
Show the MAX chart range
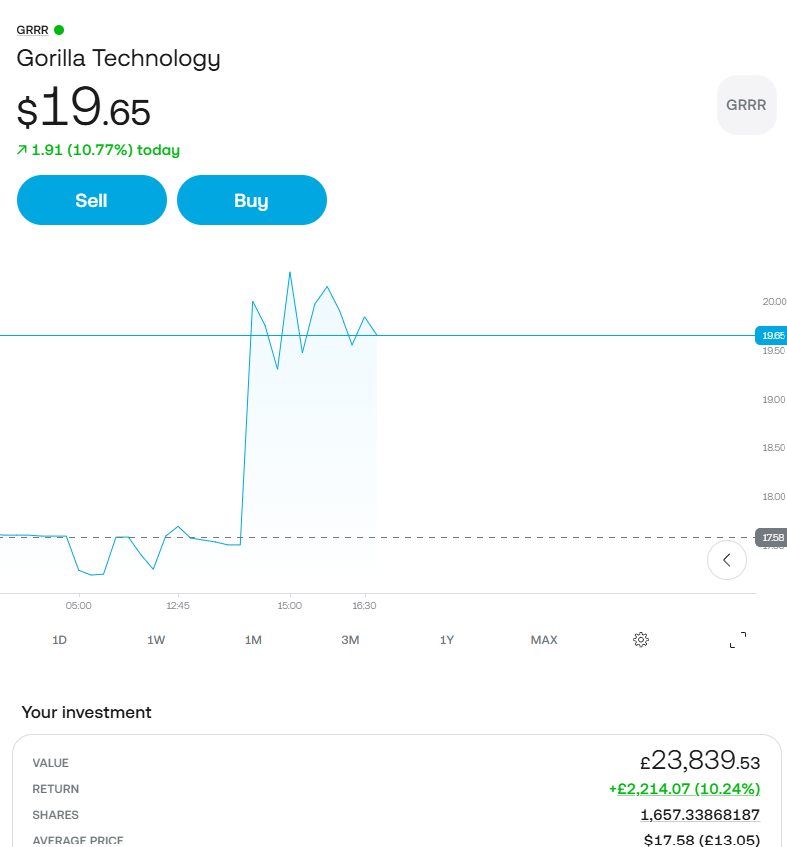544,640
